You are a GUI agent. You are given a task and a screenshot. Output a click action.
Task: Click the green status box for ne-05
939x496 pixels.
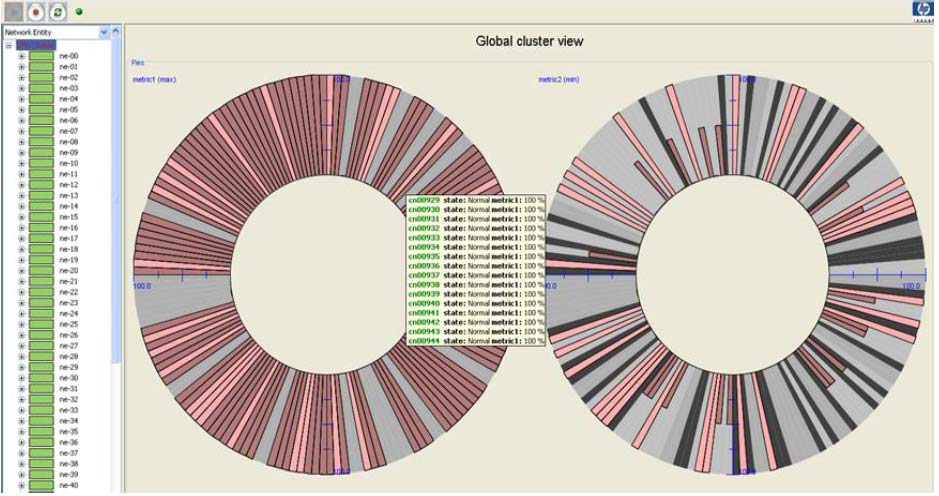(41, 110)
